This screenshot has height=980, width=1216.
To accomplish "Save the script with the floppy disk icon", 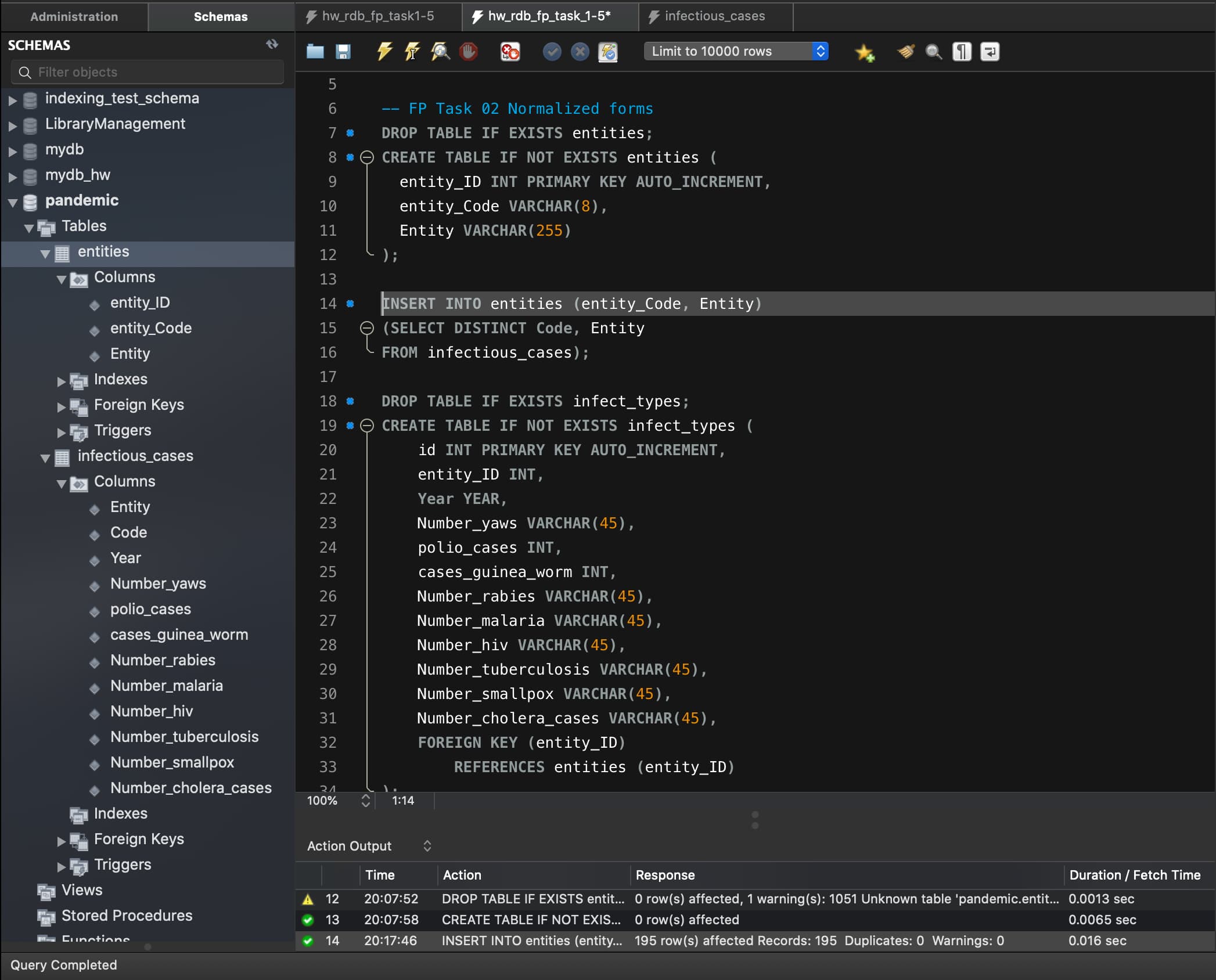I will pyautogui.click(x=343, y=52).
